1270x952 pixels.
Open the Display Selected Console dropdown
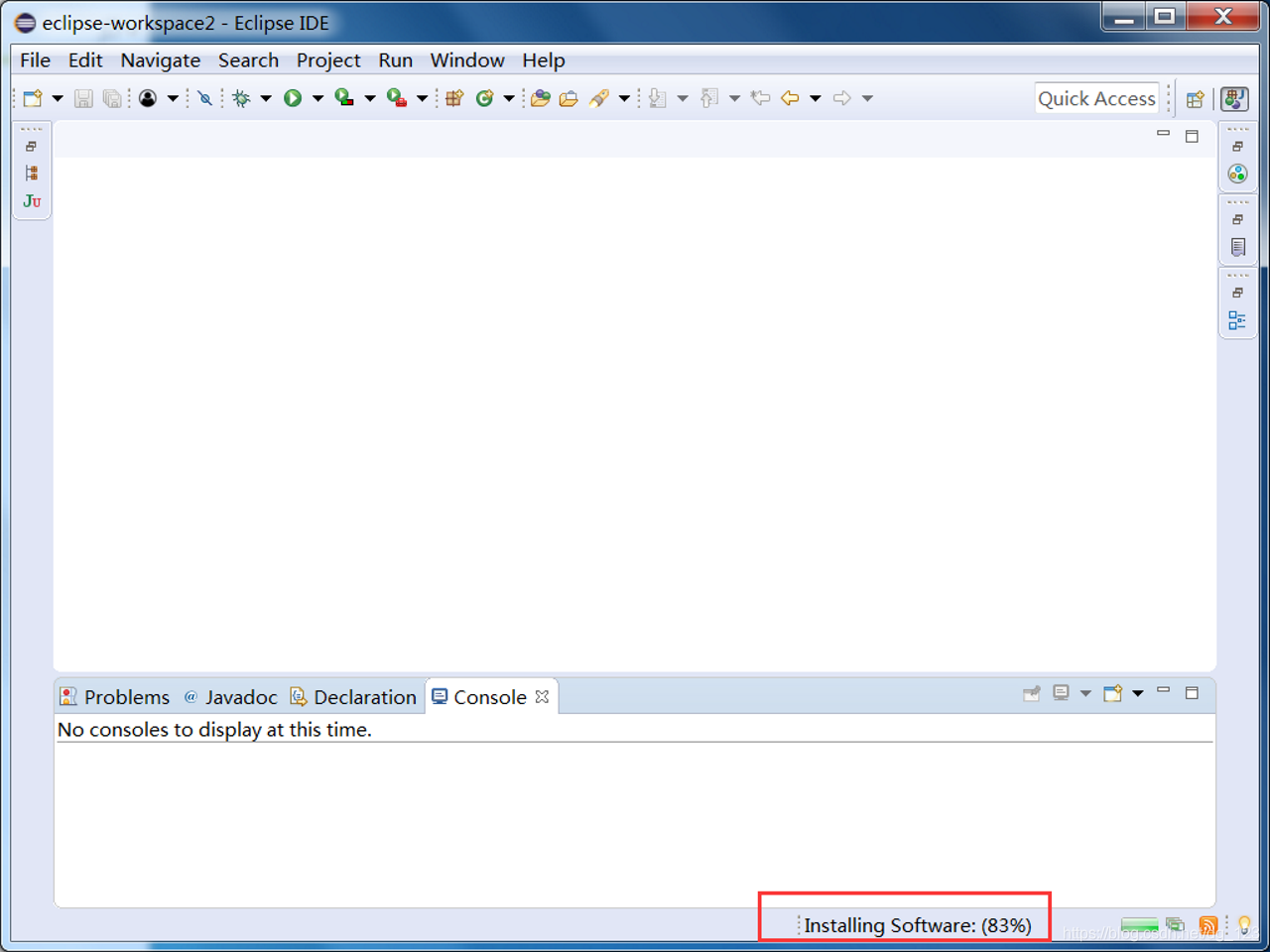pyautogui.click(x=1085, y=693)
